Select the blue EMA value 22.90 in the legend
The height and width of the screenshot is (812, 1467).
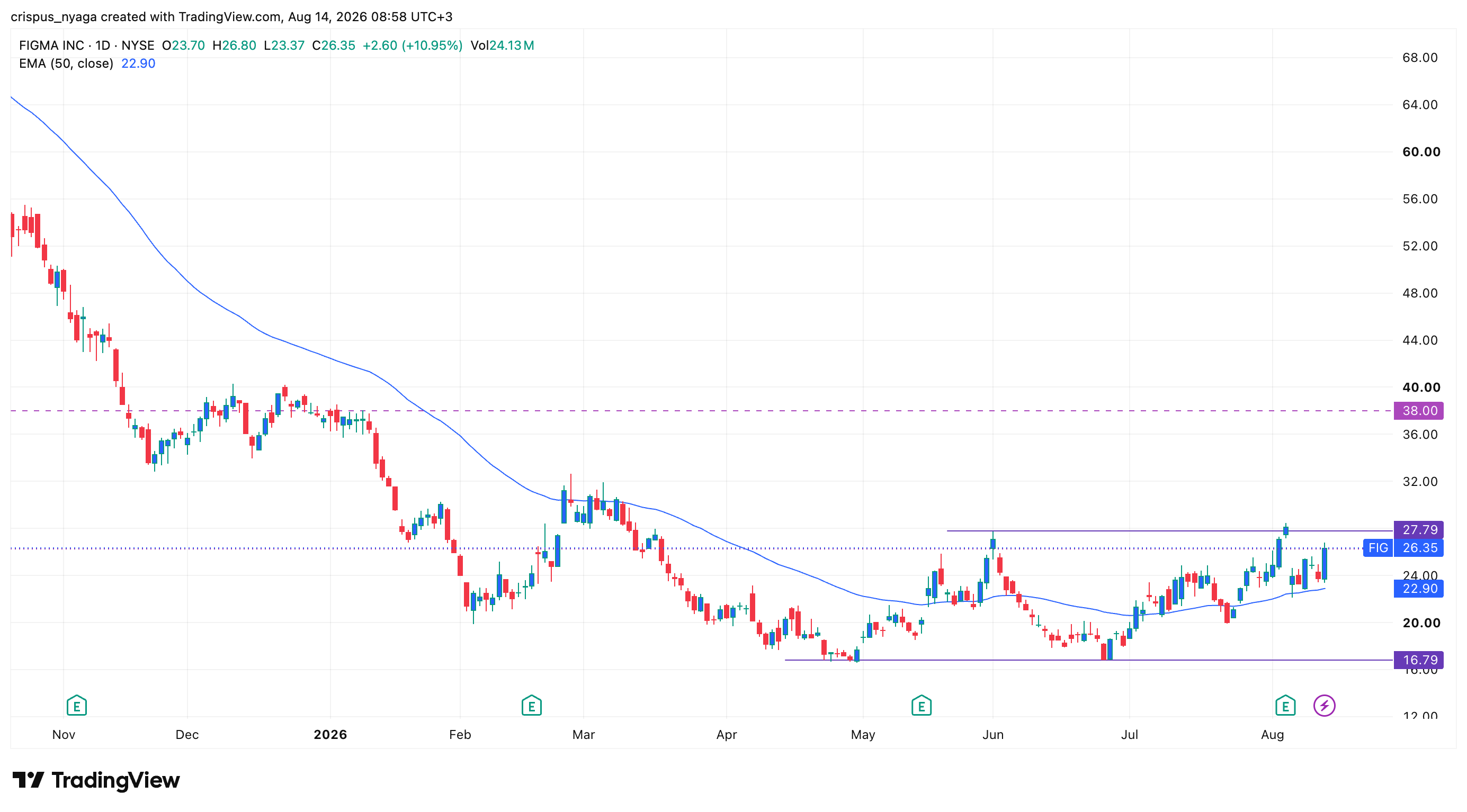(138, 64)
